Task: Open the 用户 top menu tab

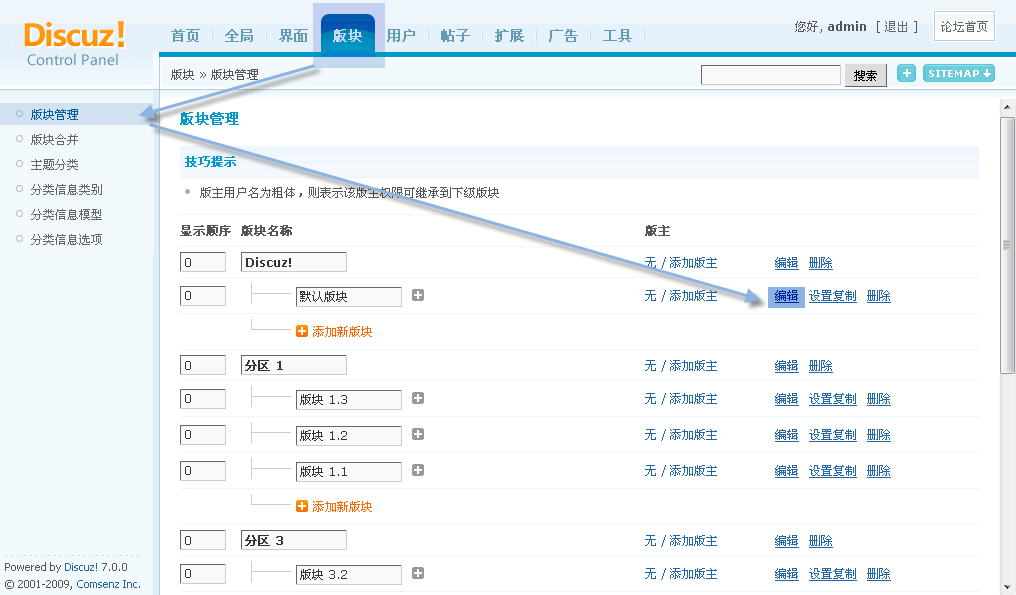Action: (401, 36)
